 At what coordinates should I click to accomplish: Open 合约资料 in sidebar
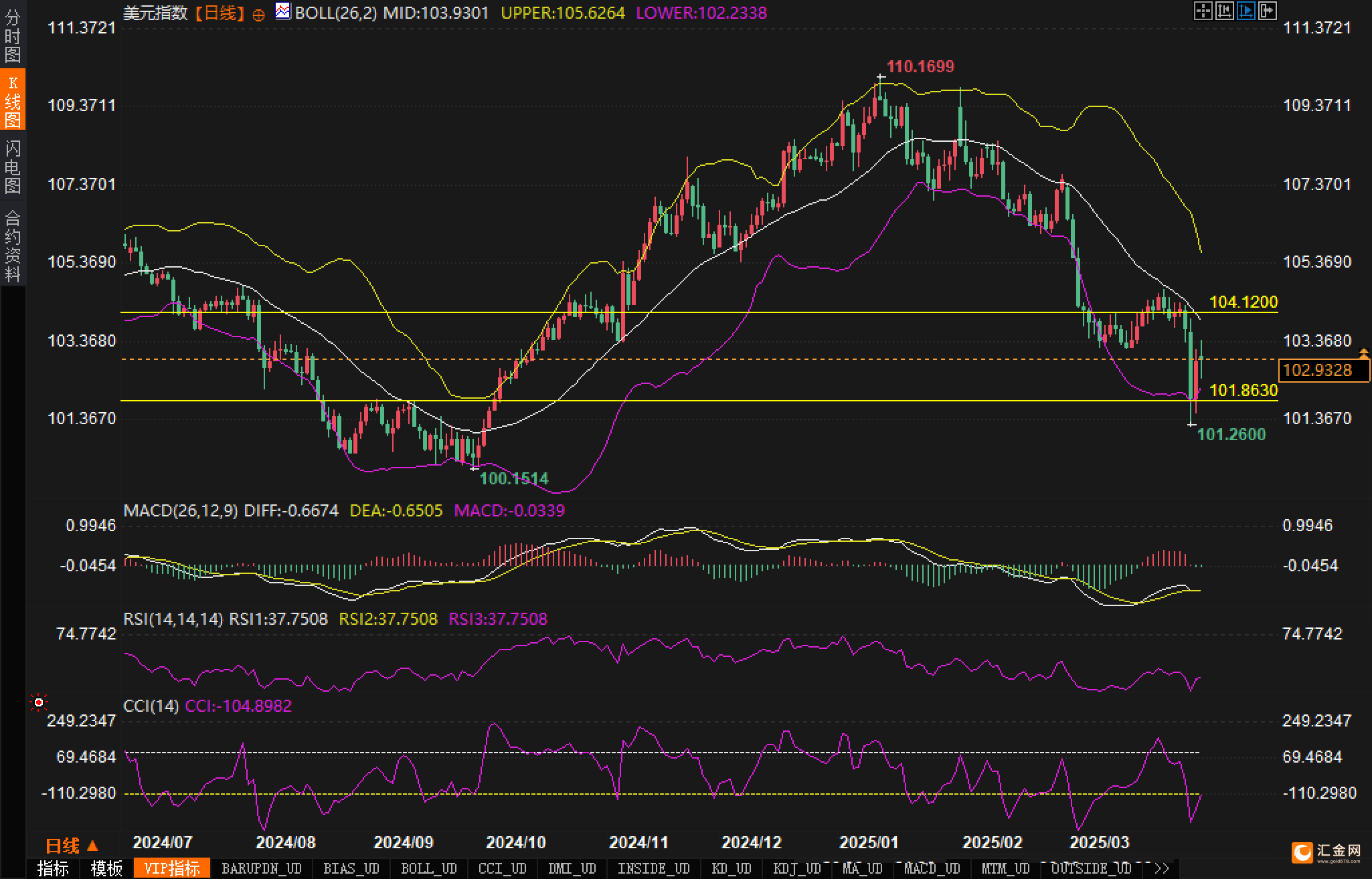pos(13,246)
